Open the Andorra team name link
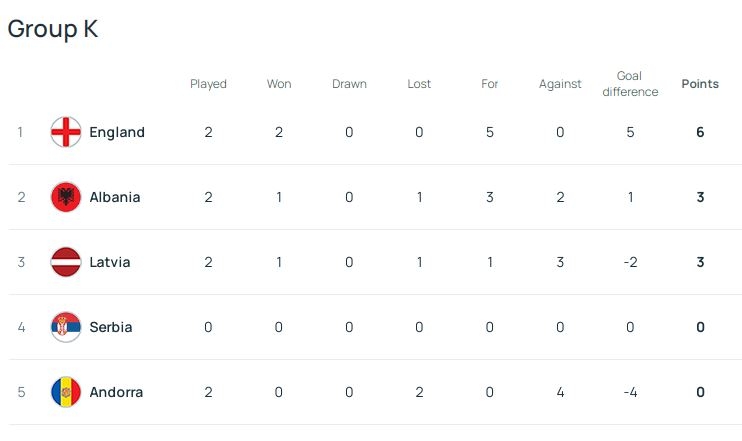This screenshot has height=441, width=742. click(x=116, y=392)
